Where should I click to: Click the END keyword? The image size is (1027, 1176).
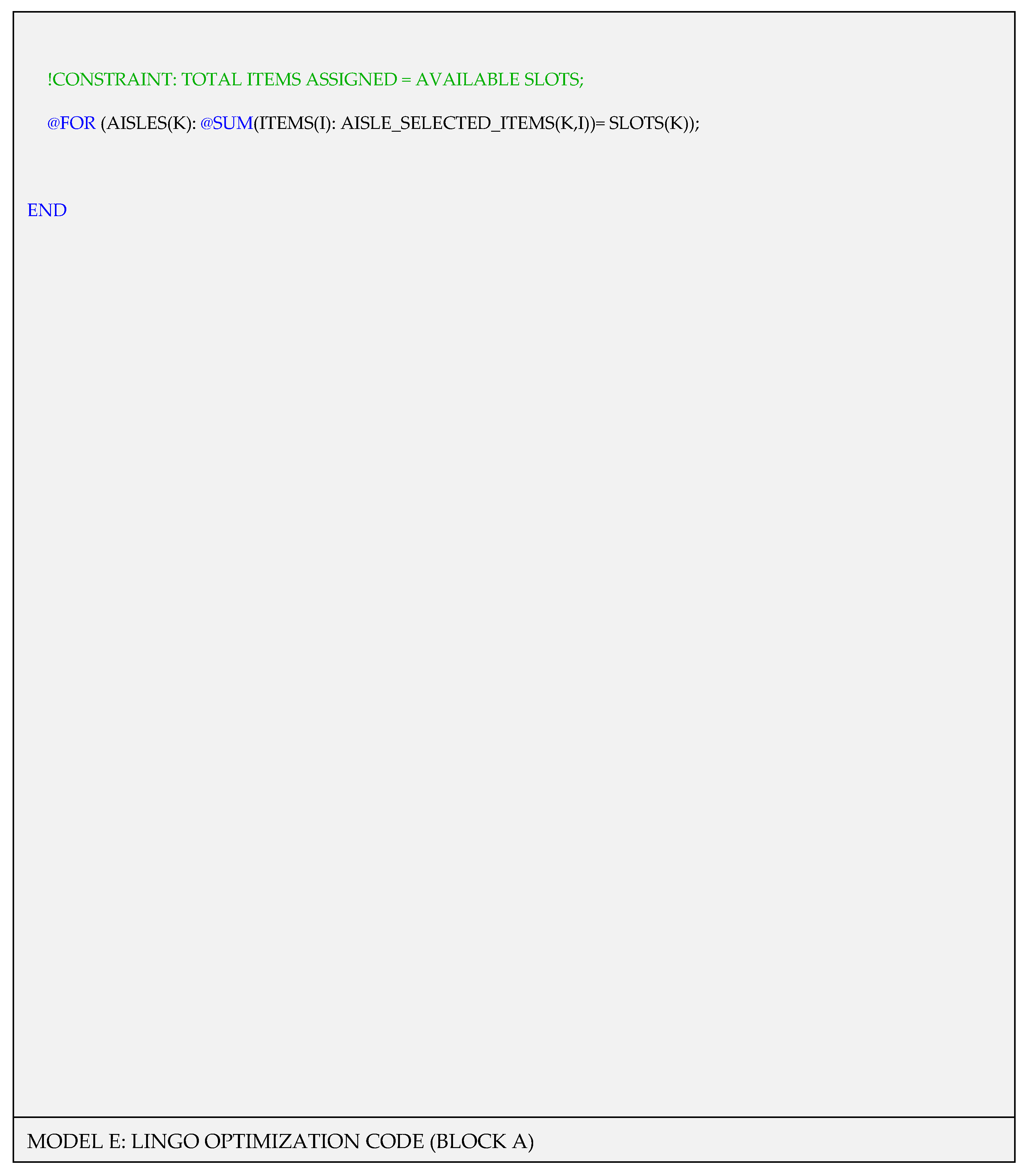[47, 210]
